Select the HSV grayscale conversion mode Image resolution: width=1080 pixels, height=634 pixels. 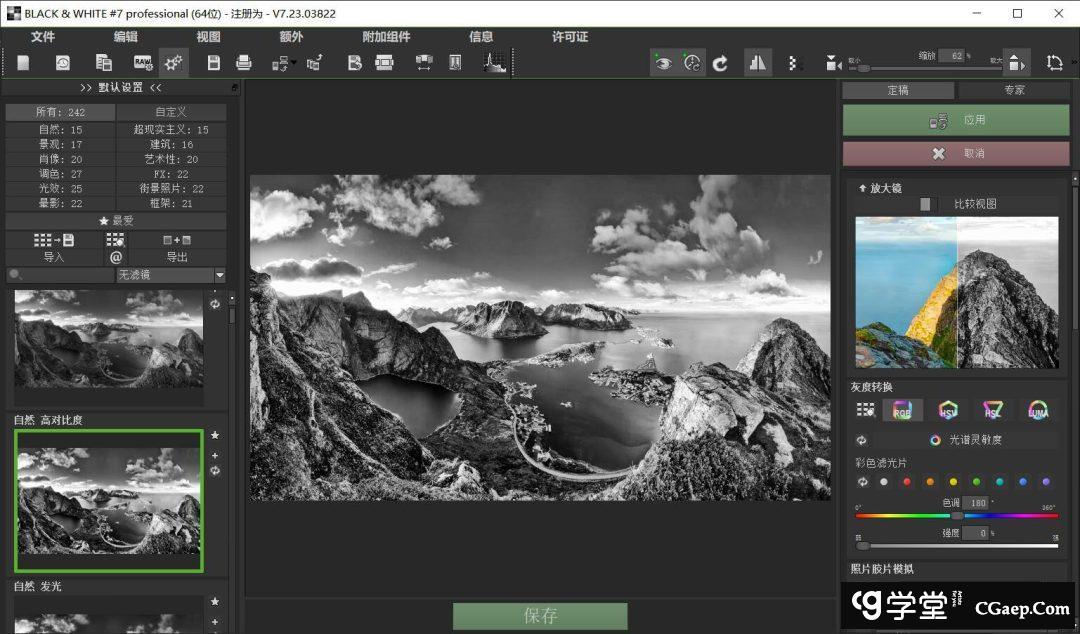(948, 410)
